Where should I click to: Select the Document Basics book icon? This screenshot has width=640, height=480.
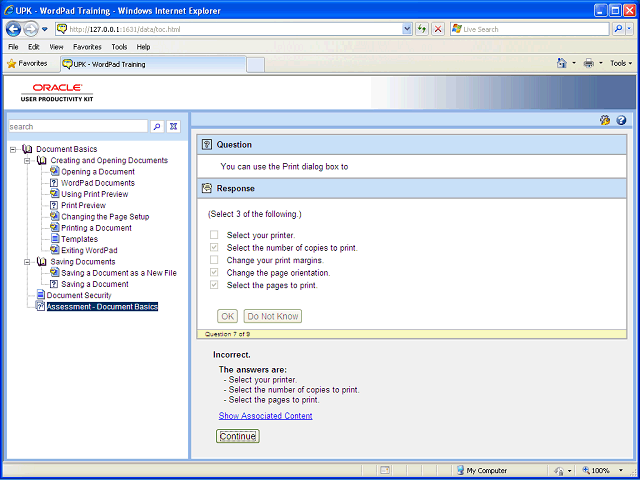(x=27, y=149)
